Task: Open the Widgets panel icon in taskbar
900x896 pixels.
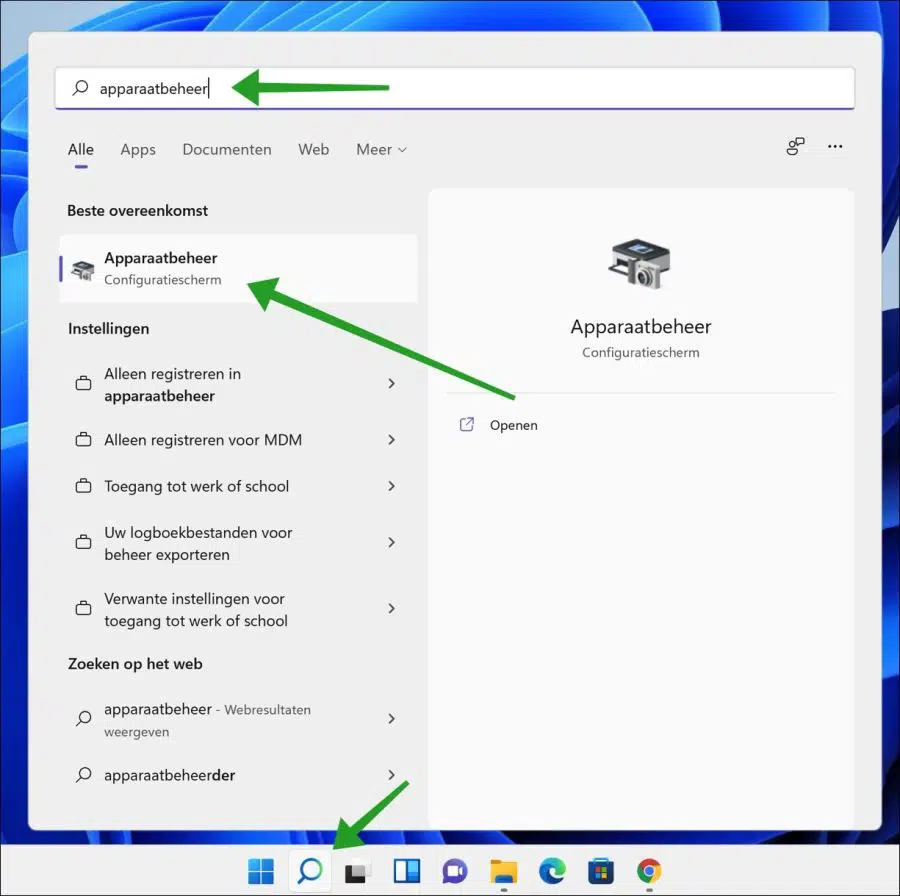Action: tap(406, 871)
